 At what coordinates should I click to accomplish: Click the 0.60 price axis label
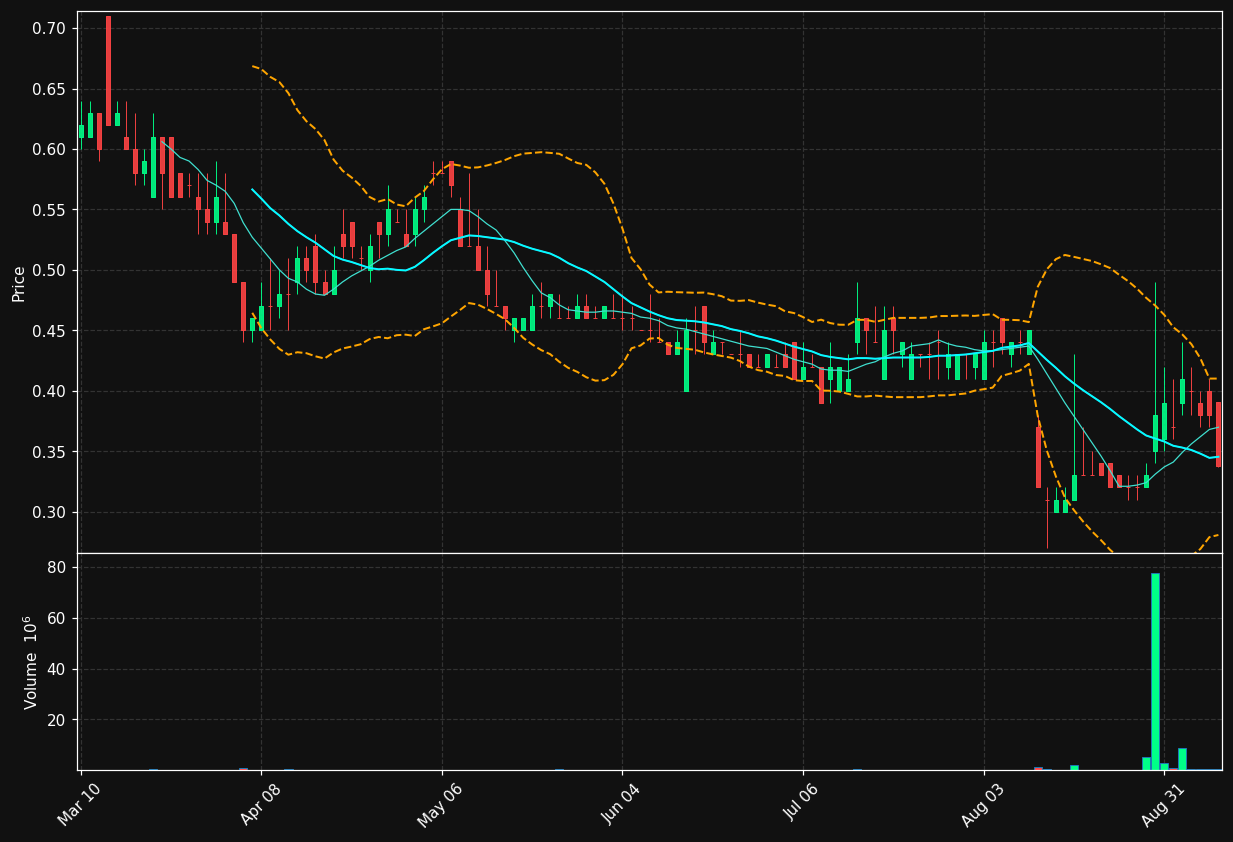48,150
